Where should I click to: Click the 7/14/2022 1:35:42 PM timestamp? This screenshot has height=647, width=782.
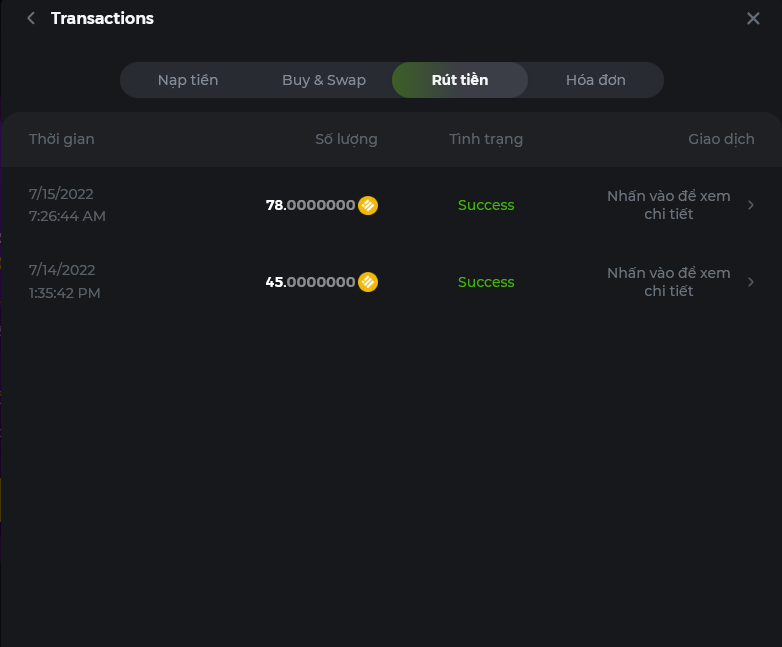coord(65,281)
